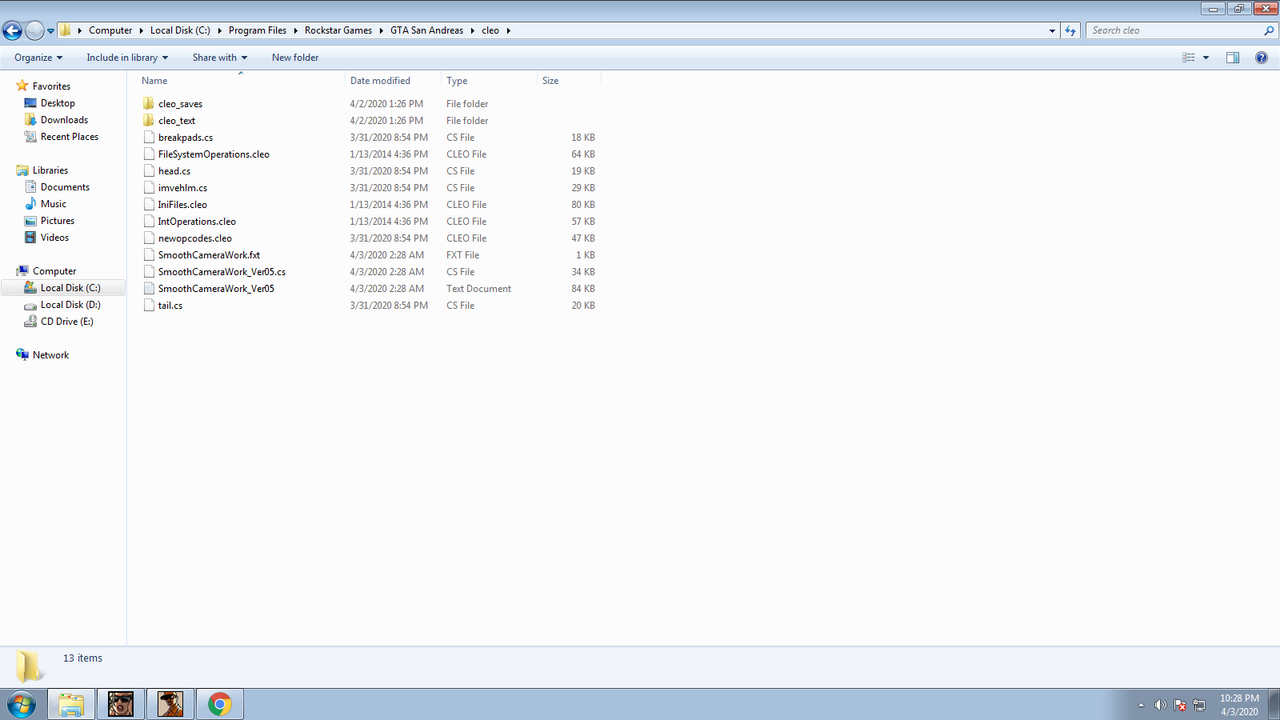The width and height of the screenshot is (1280, 720).
Task: Sort files by Type column
Action: [489, 80]
